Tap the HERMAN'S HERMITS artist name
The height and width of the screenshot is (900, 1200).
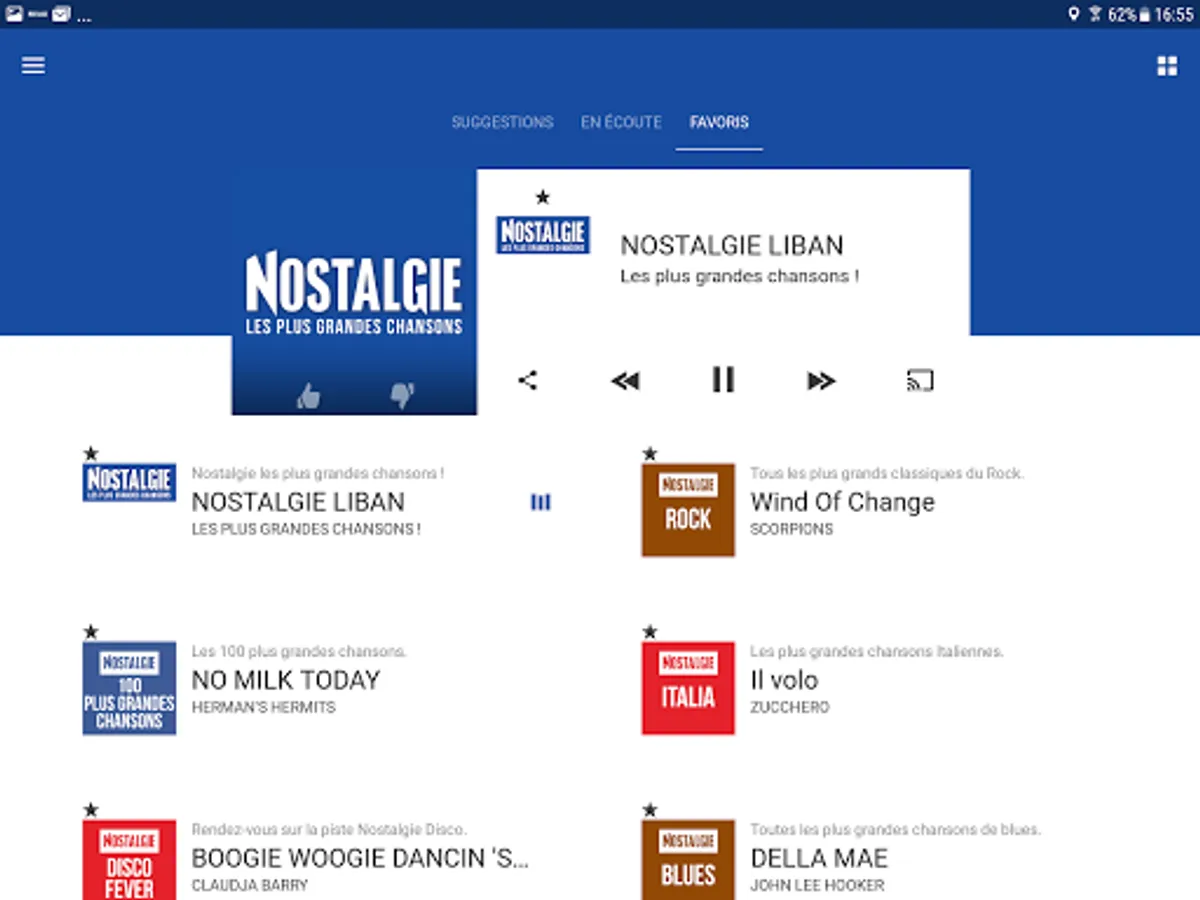pos(263,707)
